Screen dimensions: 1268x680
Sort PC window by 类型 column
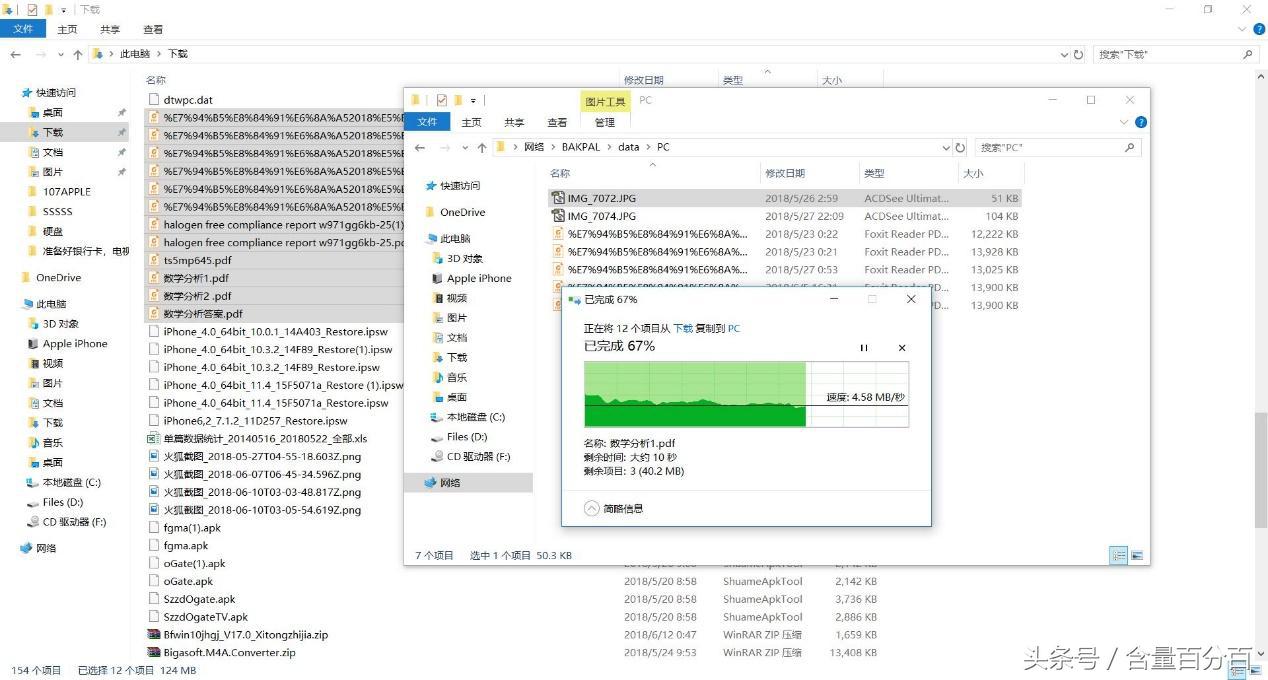(x=874, y=174)
